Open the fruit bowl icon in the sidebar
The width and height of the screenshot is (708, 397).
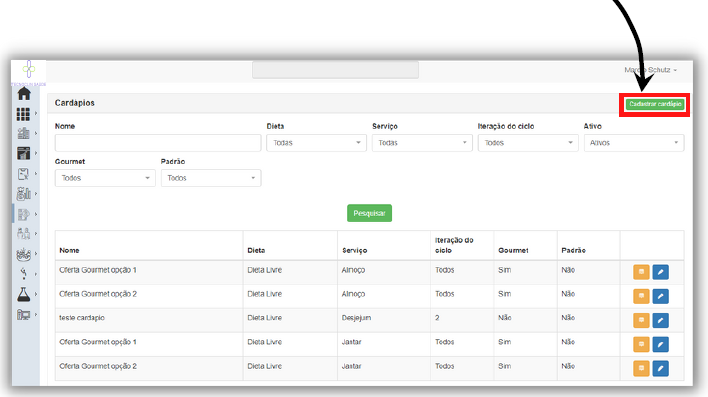23,254
